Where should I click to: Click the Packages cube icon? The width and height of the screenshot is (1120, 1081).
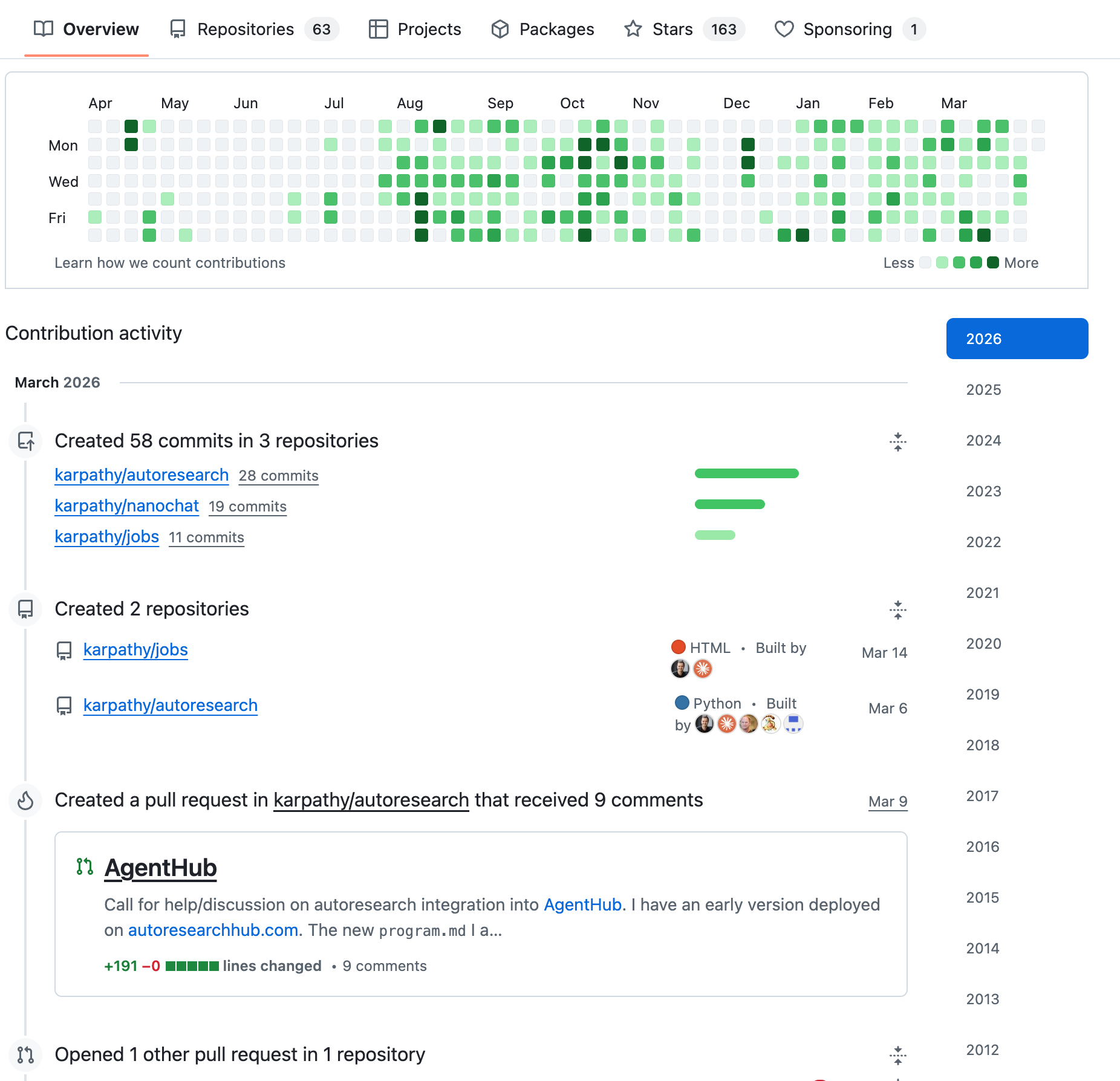click(500, 29)
